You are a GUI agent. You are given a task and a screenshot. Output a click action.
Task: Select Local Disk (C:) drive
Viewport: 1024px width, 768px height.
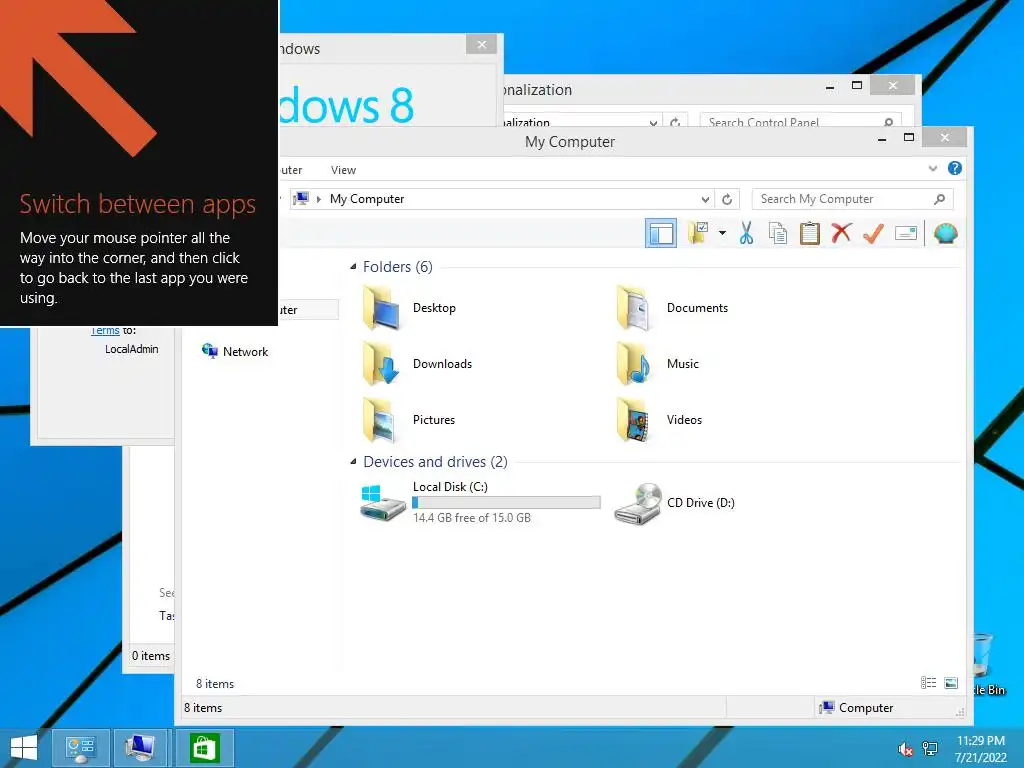[x=480, y=502]
